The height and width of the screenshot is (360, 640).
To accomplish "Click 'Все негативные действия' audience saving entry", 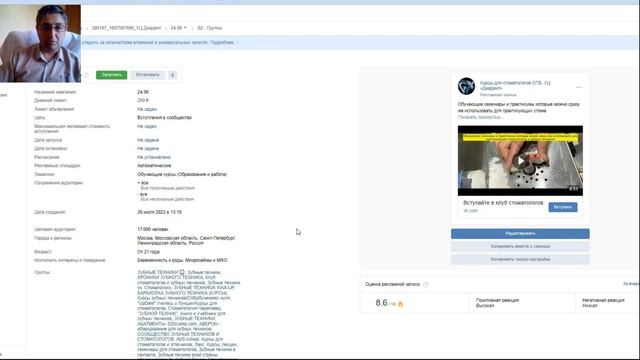I will [x=167, y=199].
